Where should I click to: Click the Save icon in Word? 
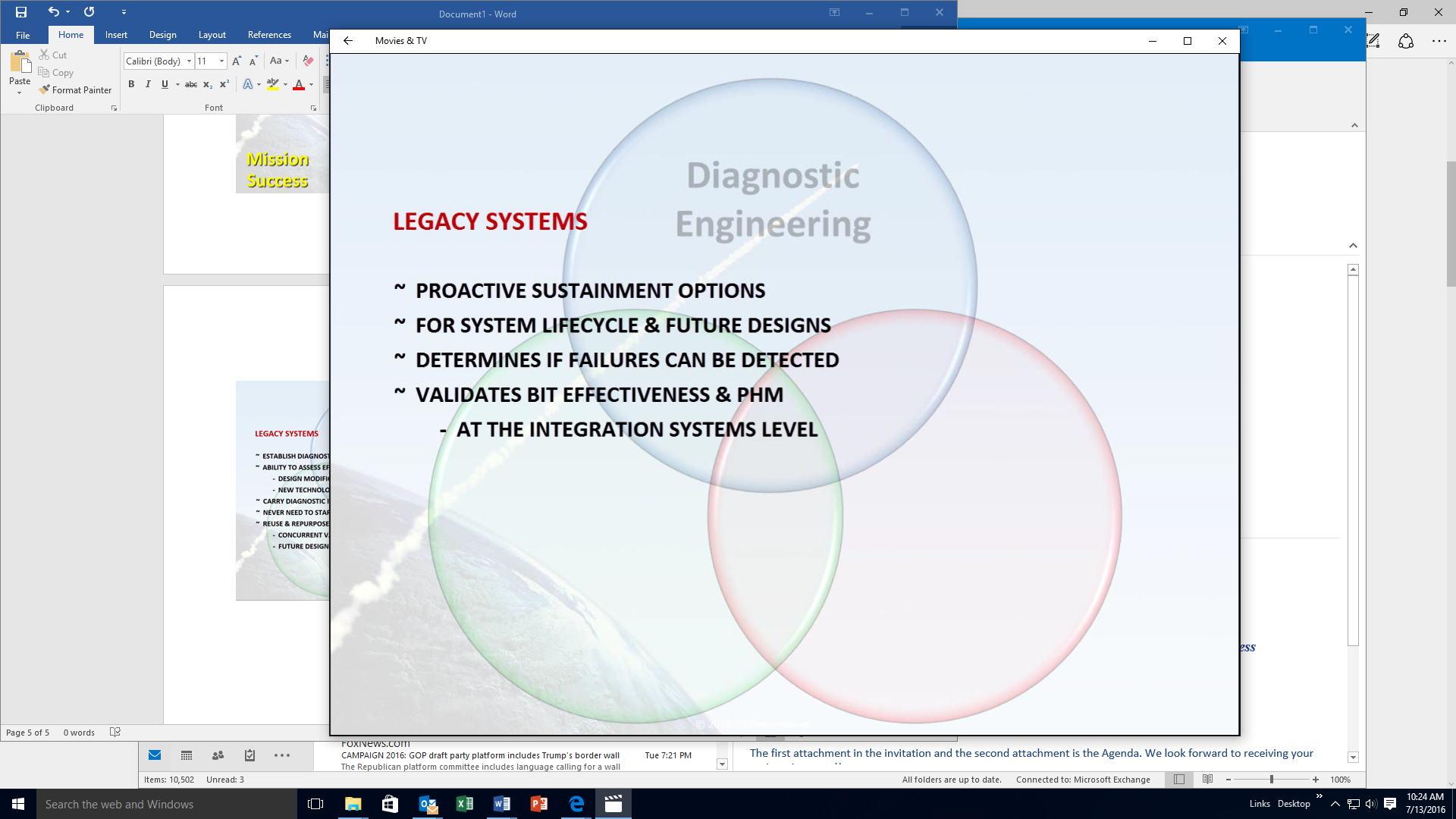pyautogui.click(x=21, y=12)
